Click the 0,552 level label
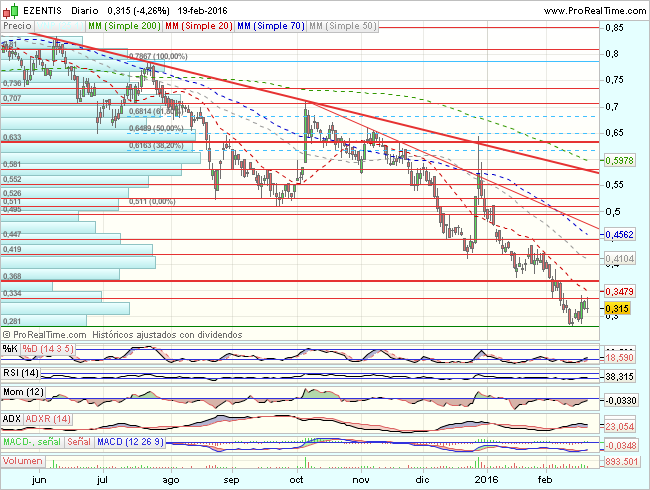 [x=12, y=179]
